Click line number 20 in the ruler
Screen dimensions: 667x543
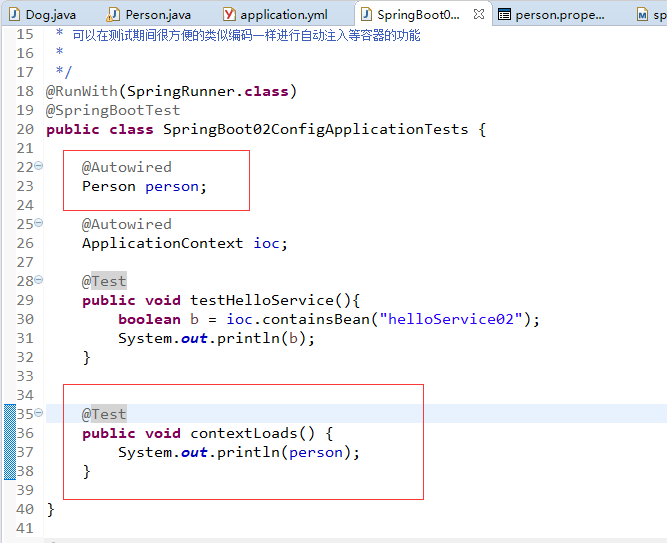(x=25, y=129)
